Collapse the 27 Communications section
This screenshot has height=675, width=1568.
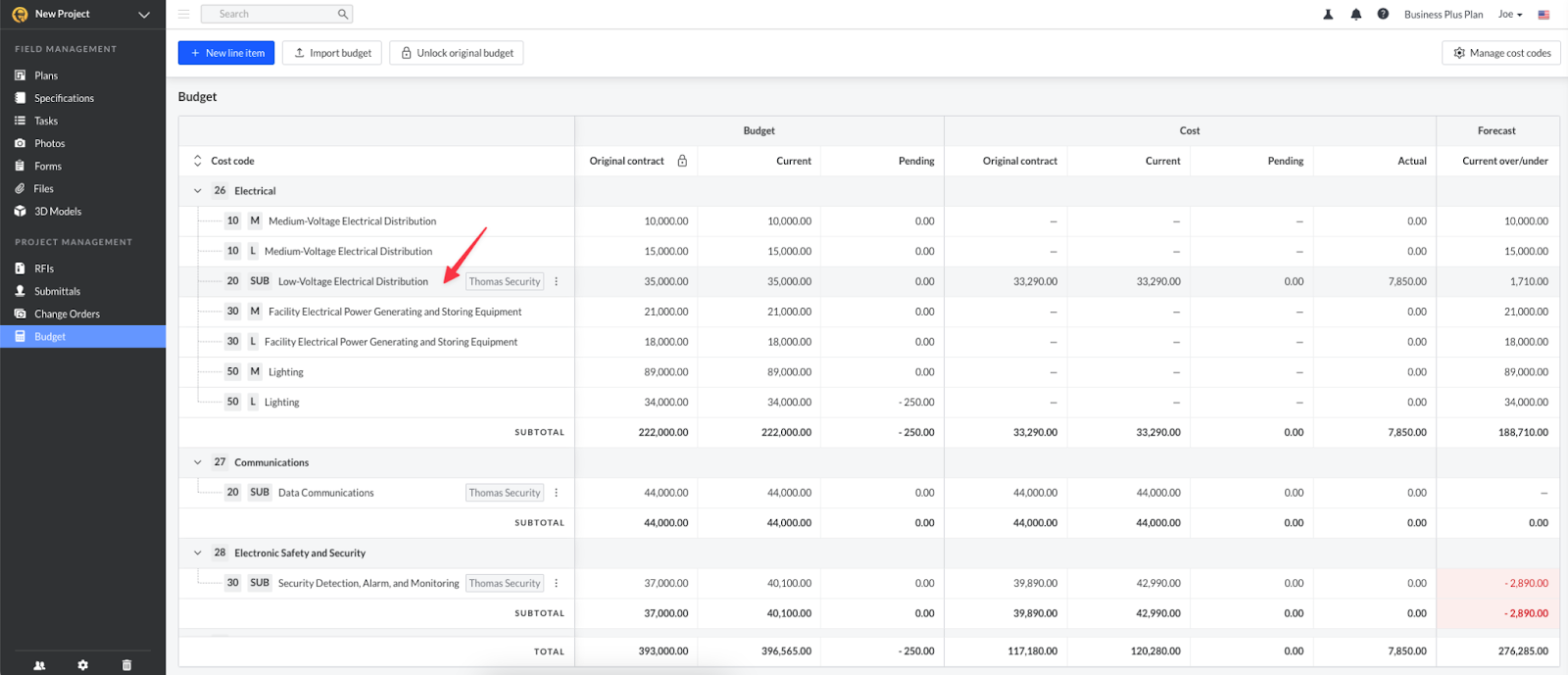pyautogui.click(x=198, y=462)
